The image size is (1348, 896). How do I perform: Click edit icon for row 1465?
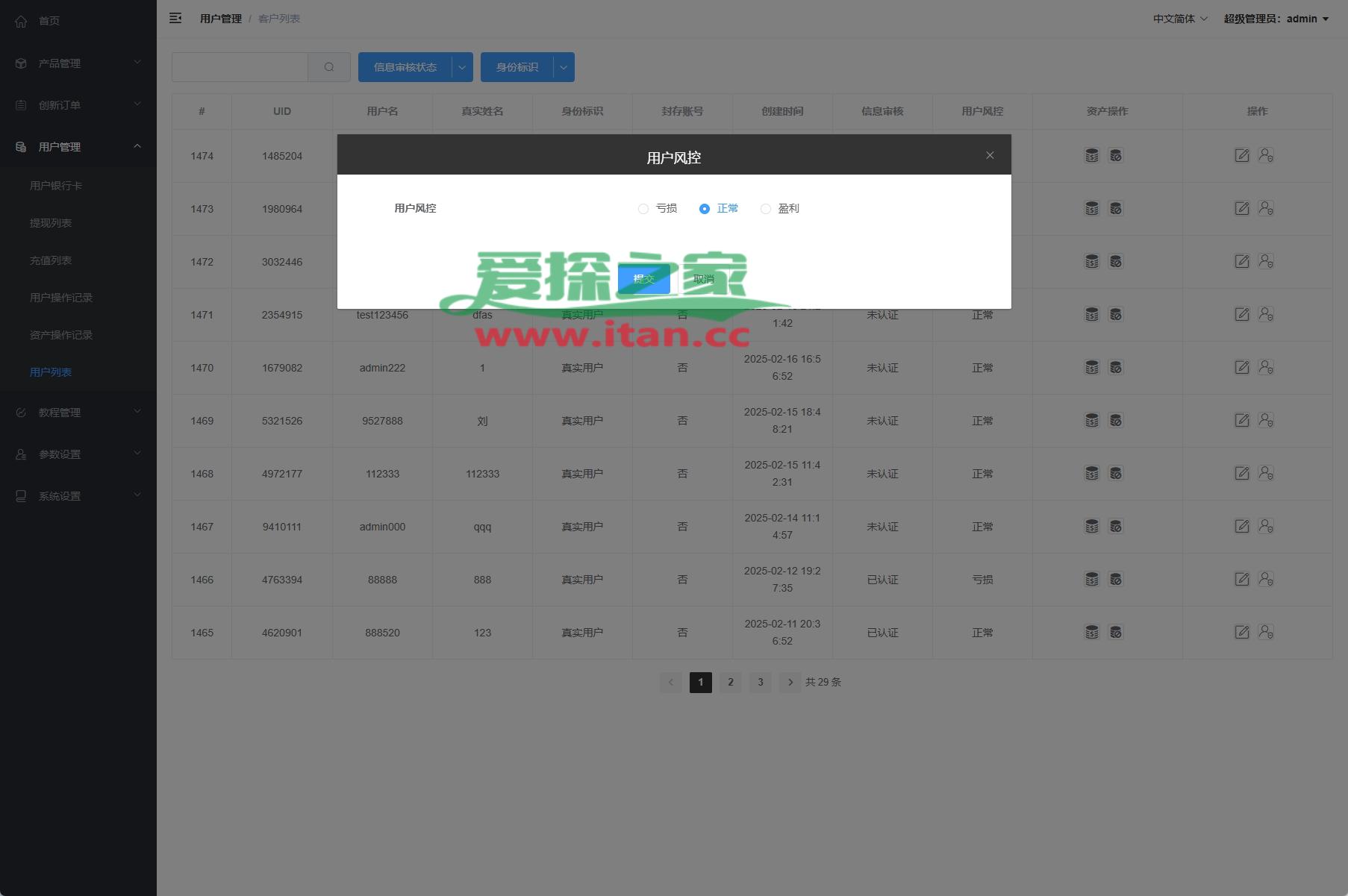click(x=1241, y=633)
